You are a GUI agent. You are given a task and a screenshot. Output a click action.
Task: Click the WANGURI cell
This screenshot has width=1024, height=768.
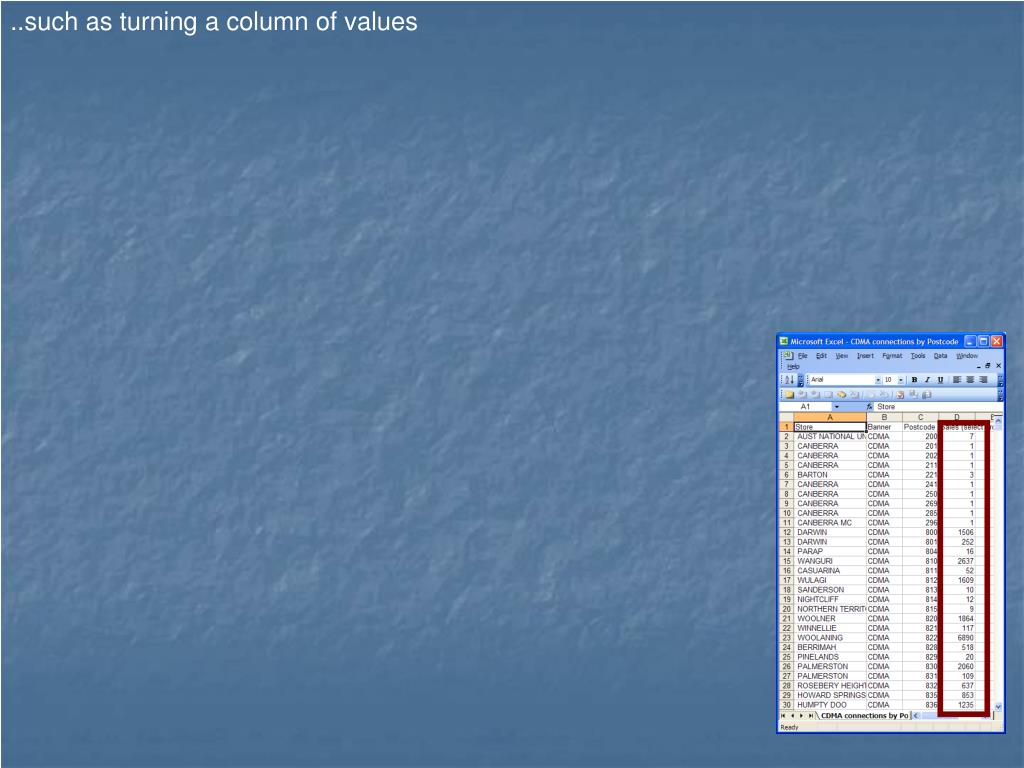830,561
